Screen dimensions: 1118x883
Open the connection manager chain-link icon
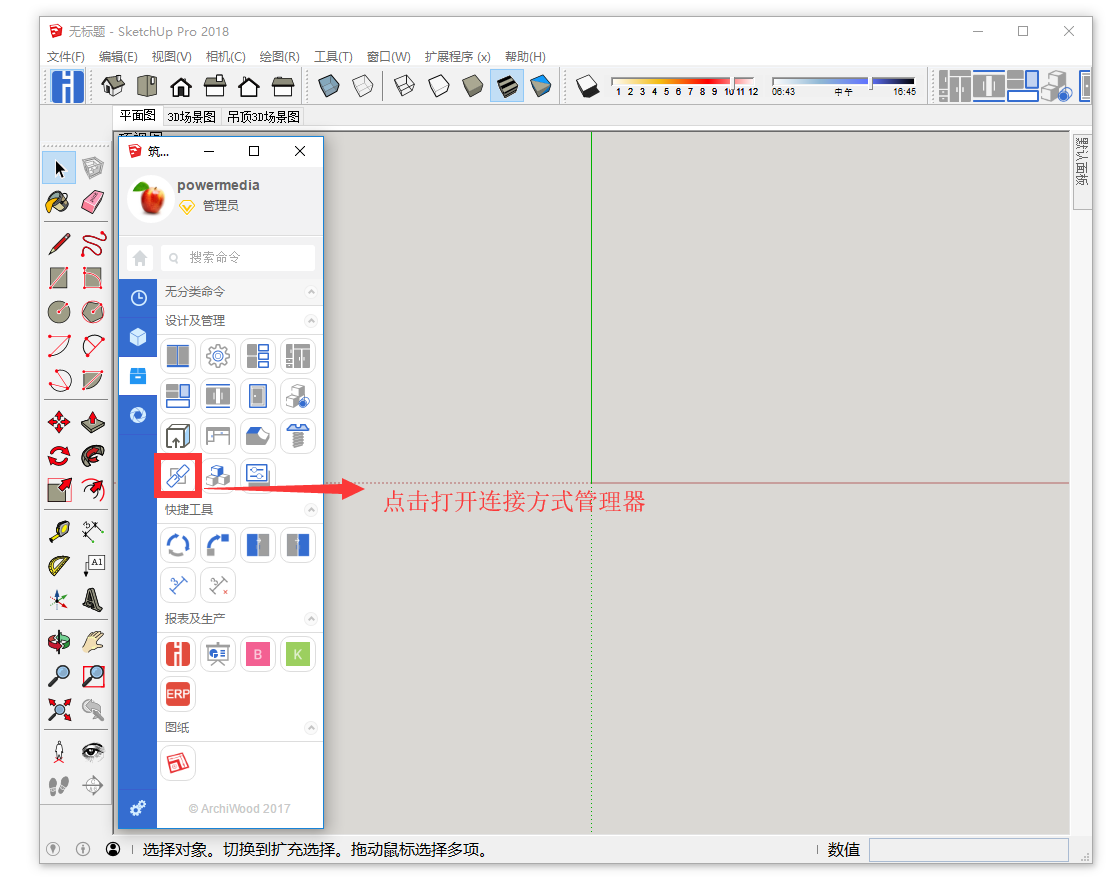[178, 476]
